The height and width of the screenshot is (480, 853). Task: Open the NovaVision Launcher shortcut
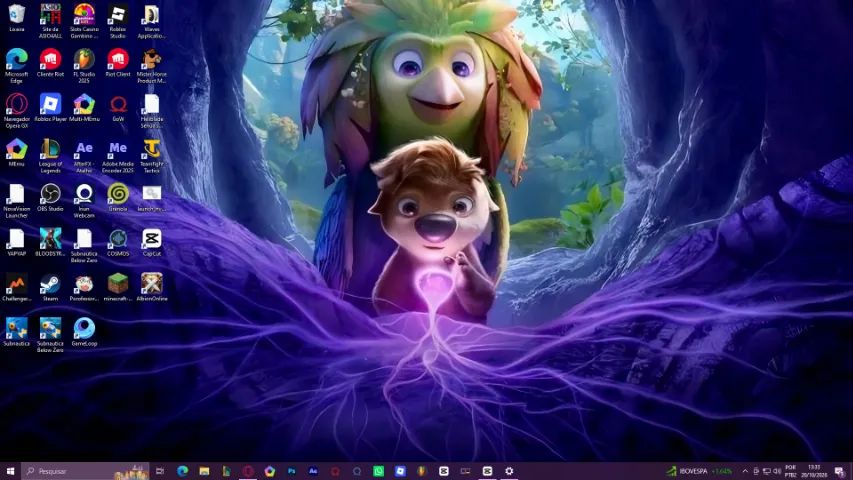(16, 201)
